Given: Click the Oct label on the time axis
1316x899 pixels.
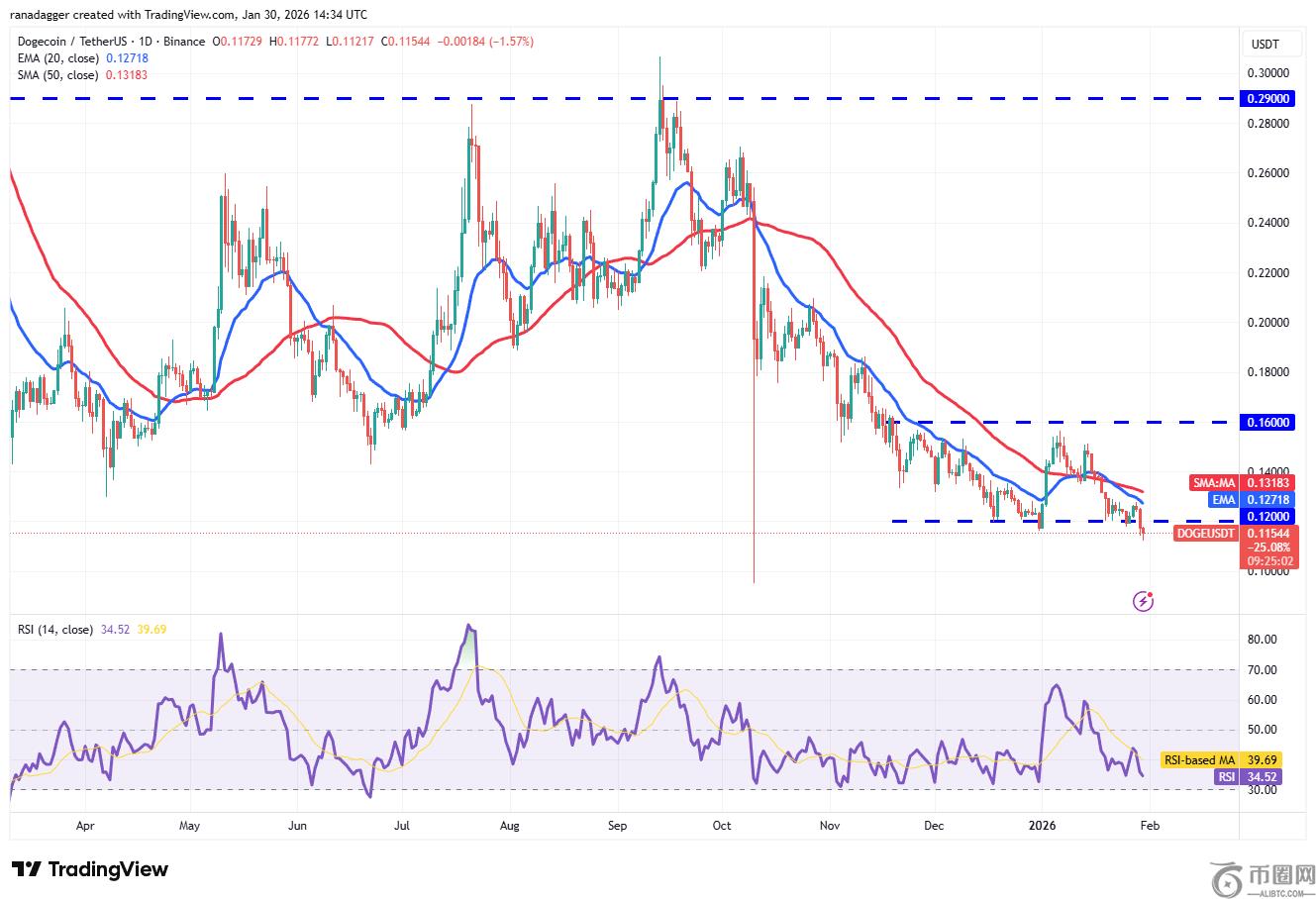Looking at the screenshot, I should 721,825.
